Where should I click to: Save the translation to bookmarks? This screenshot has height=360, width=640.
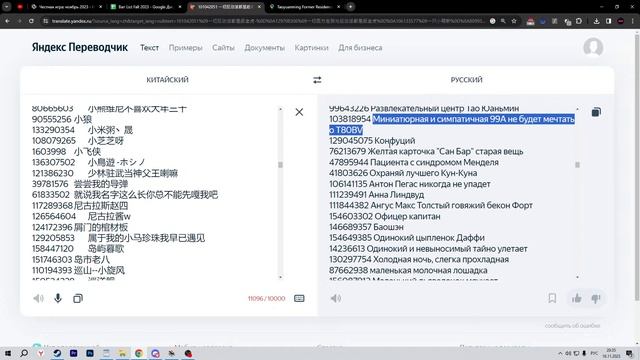coord(552,298)
